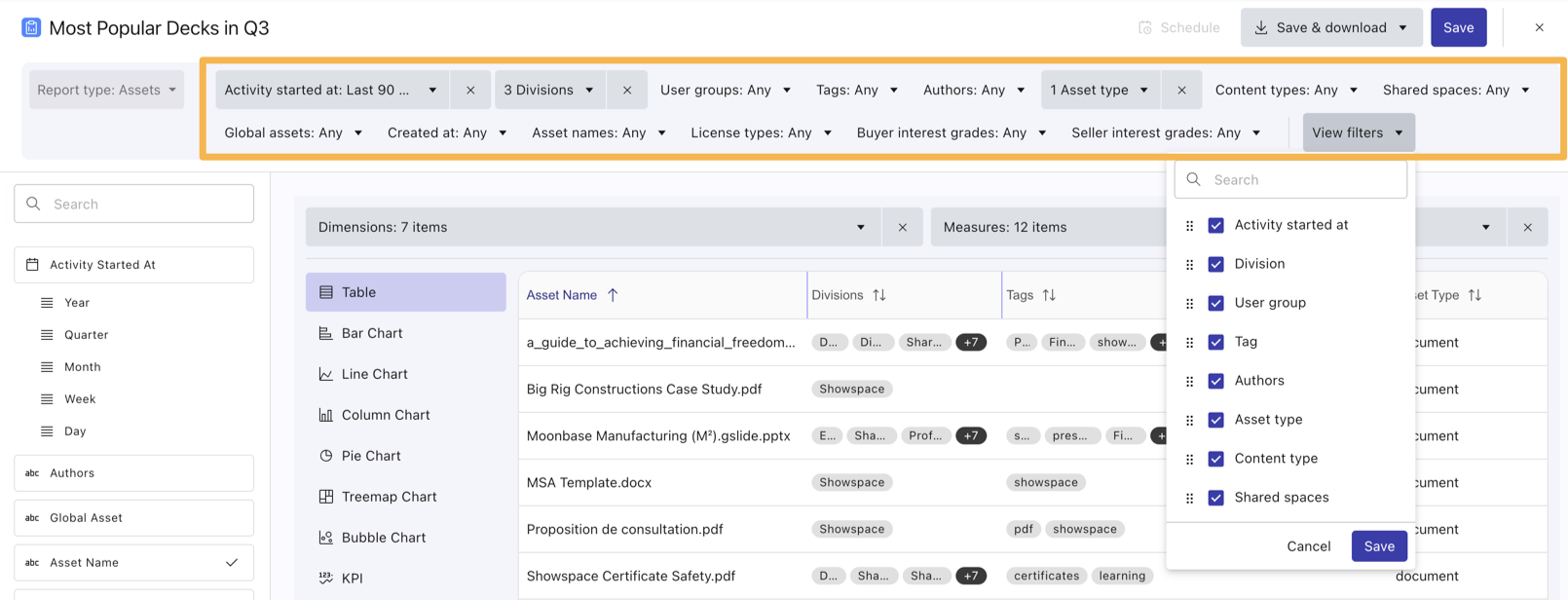Click Save in the view filters popup
The height and width of the screenshot is (600, 1568).
point(1378,546)
